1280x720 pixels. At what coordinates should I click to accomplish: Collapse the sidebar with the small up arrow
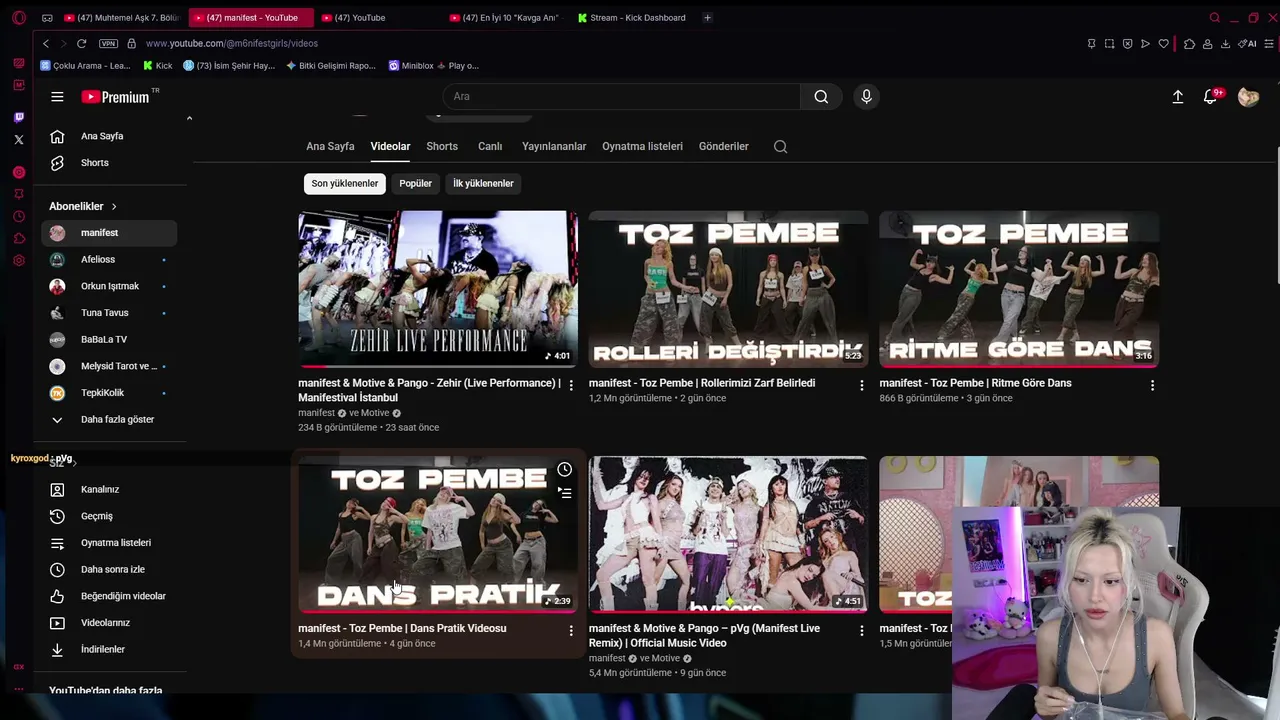click(189, 119)
